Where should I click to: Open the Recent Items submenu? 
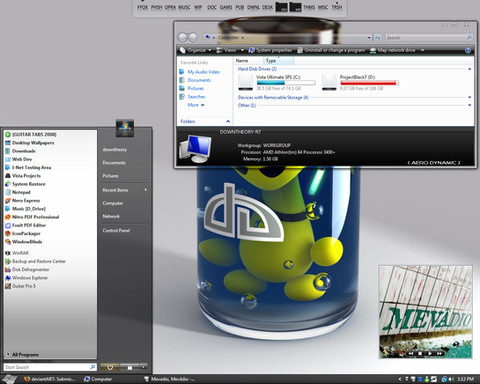coord(125,190)
